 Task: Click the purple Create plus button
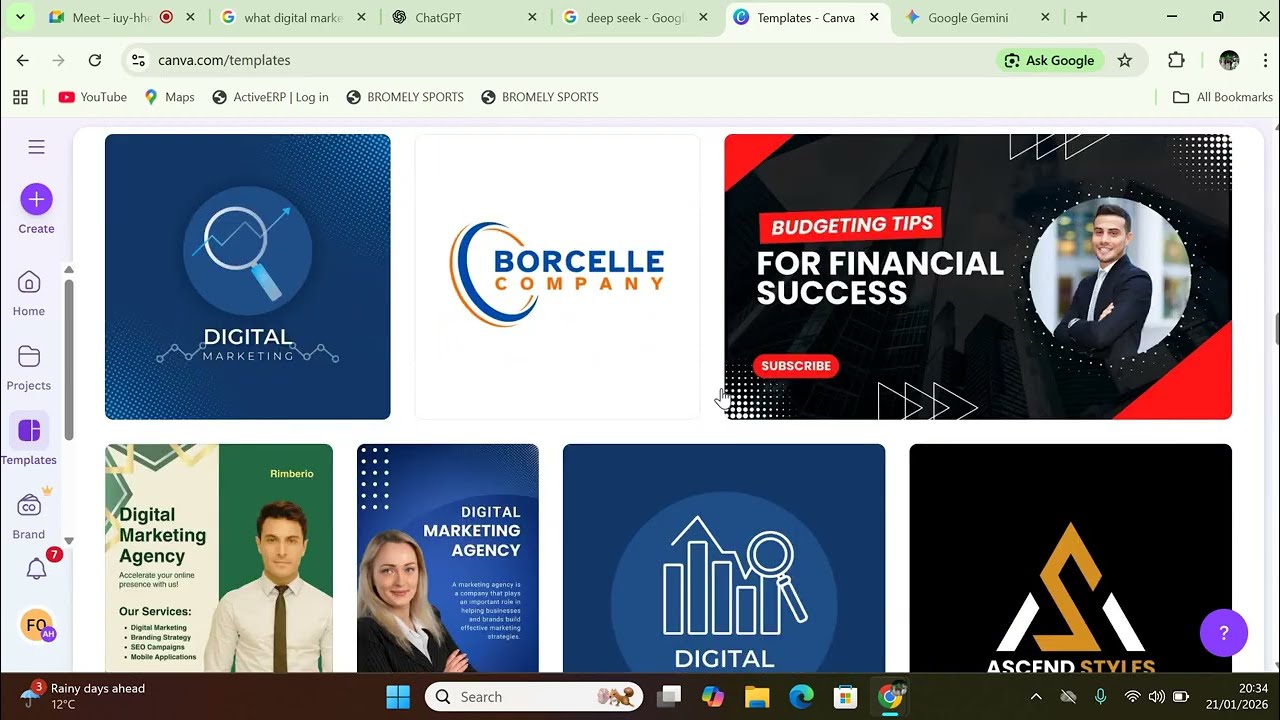[36, 199]
